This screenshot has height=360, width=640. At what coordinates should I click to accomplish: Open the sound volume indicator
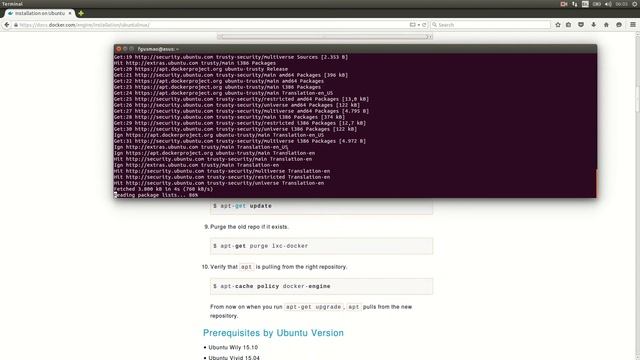click(608, 4)
